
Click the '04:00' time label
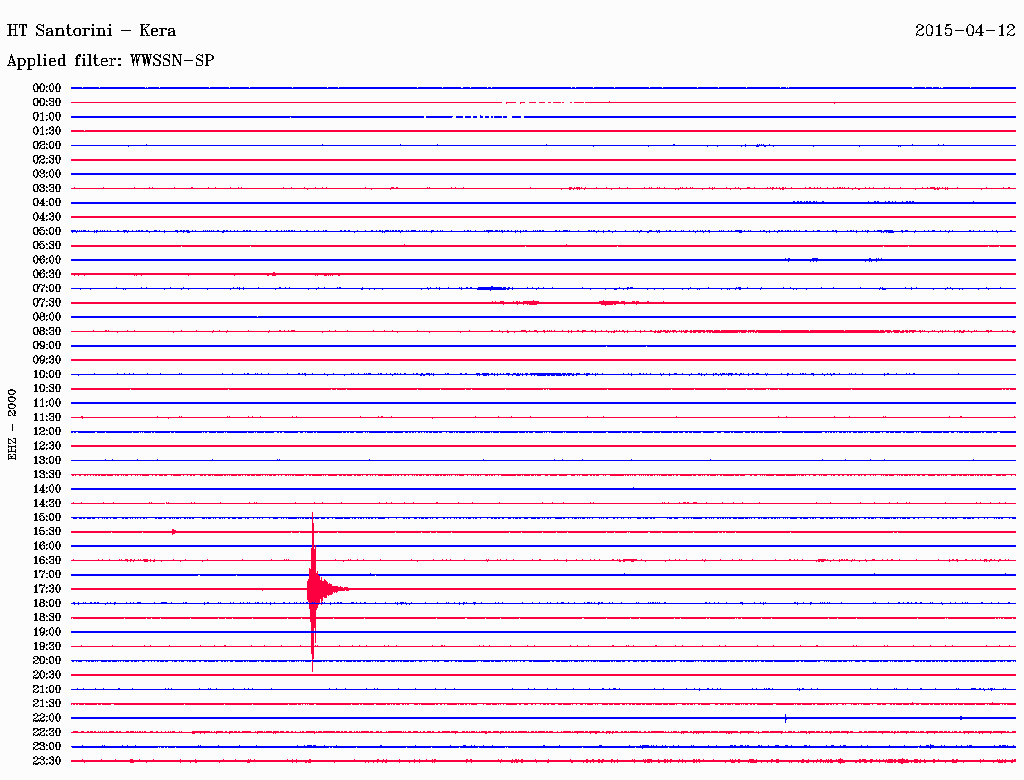pyautogui.click(x=47, y=203)
